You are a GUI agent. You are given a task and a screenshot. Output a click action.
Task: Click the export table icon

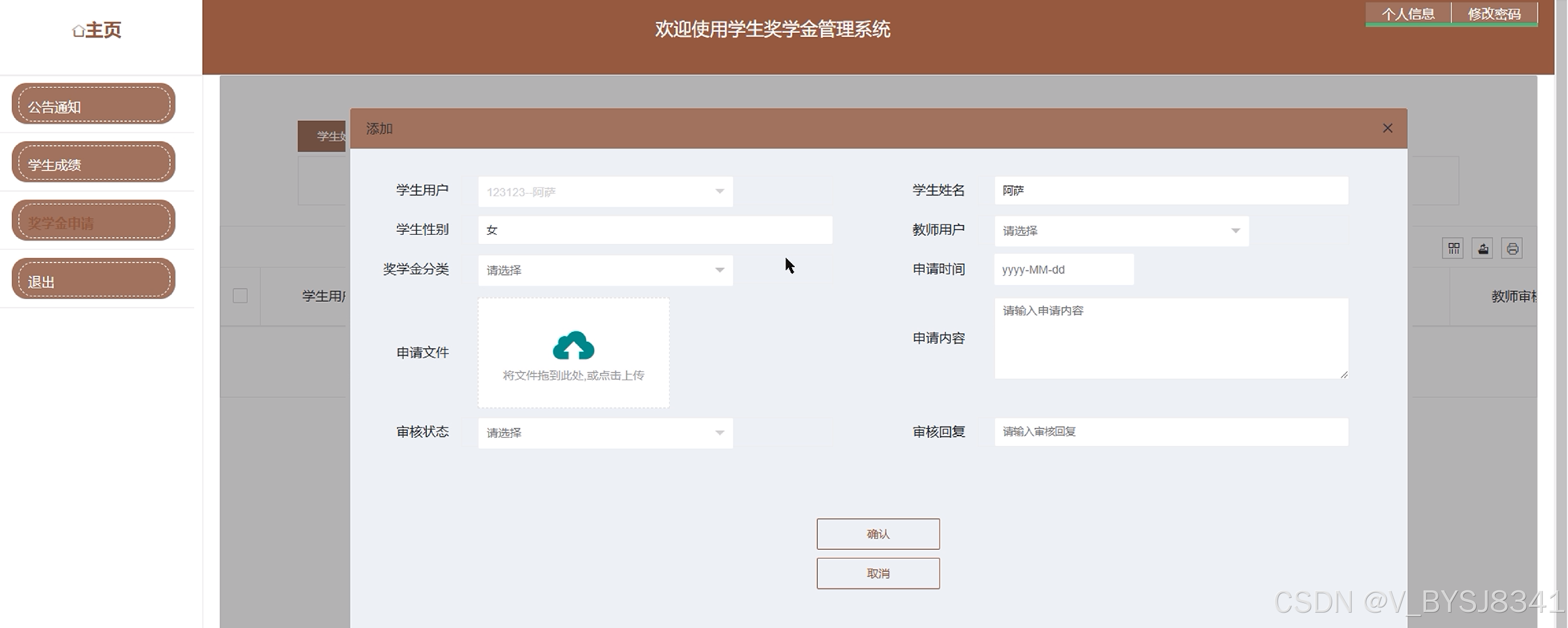1483,249
